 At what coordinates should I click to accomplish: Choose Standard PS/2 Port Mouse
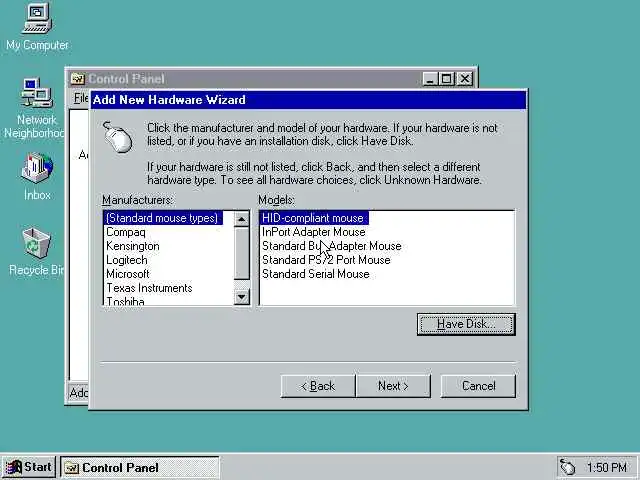(326, 260)
